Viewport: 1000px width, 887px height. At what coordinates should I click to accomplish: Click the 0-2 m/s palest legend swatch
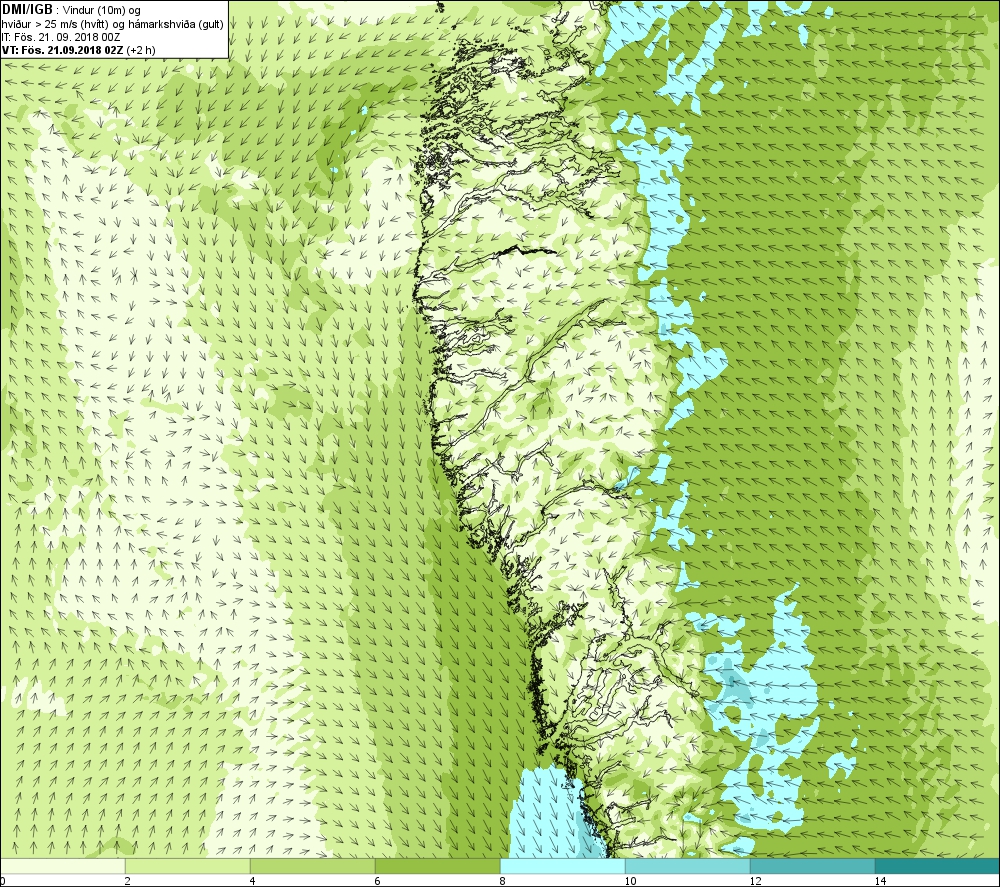tap(62, 866)
